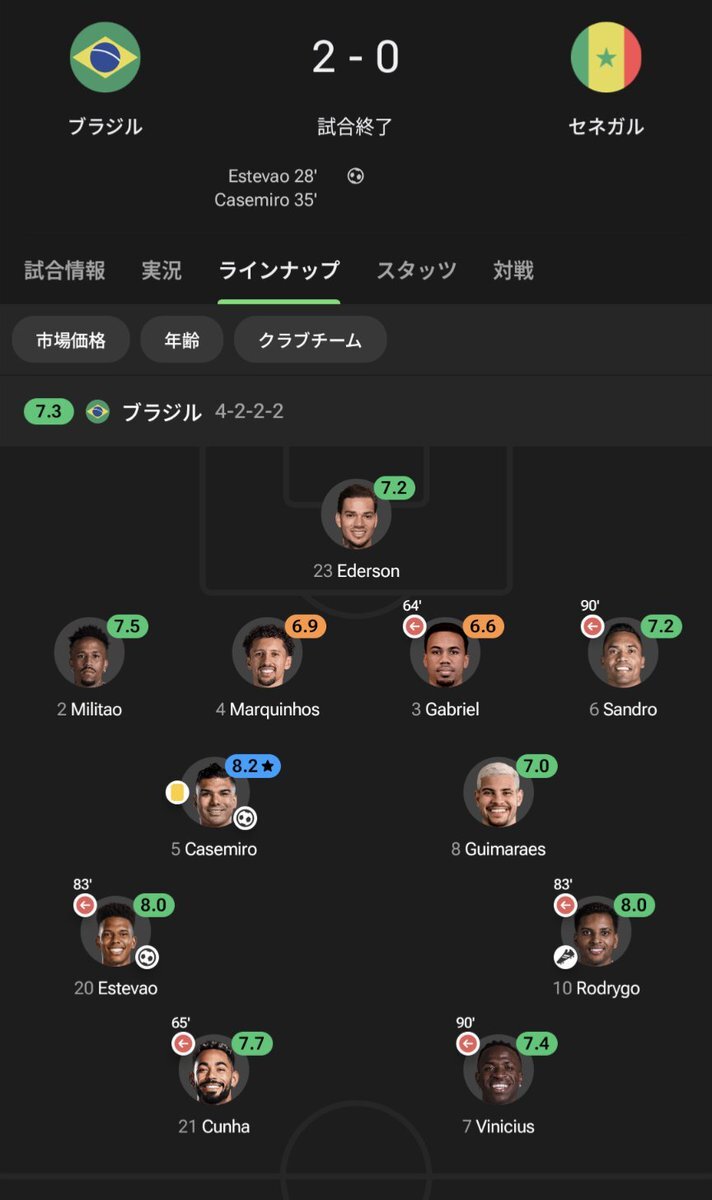Switch to the スタッツ tab

pos(416,269)
